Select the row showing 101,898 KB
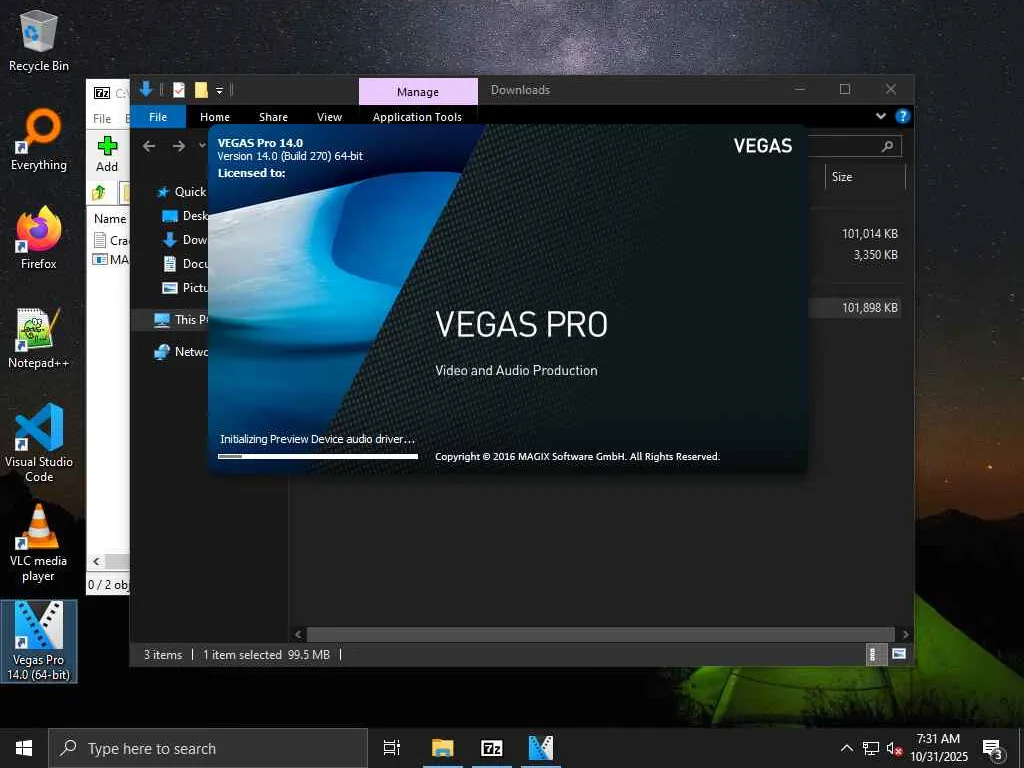This screenshot has height=768, width=1024. 856,308
